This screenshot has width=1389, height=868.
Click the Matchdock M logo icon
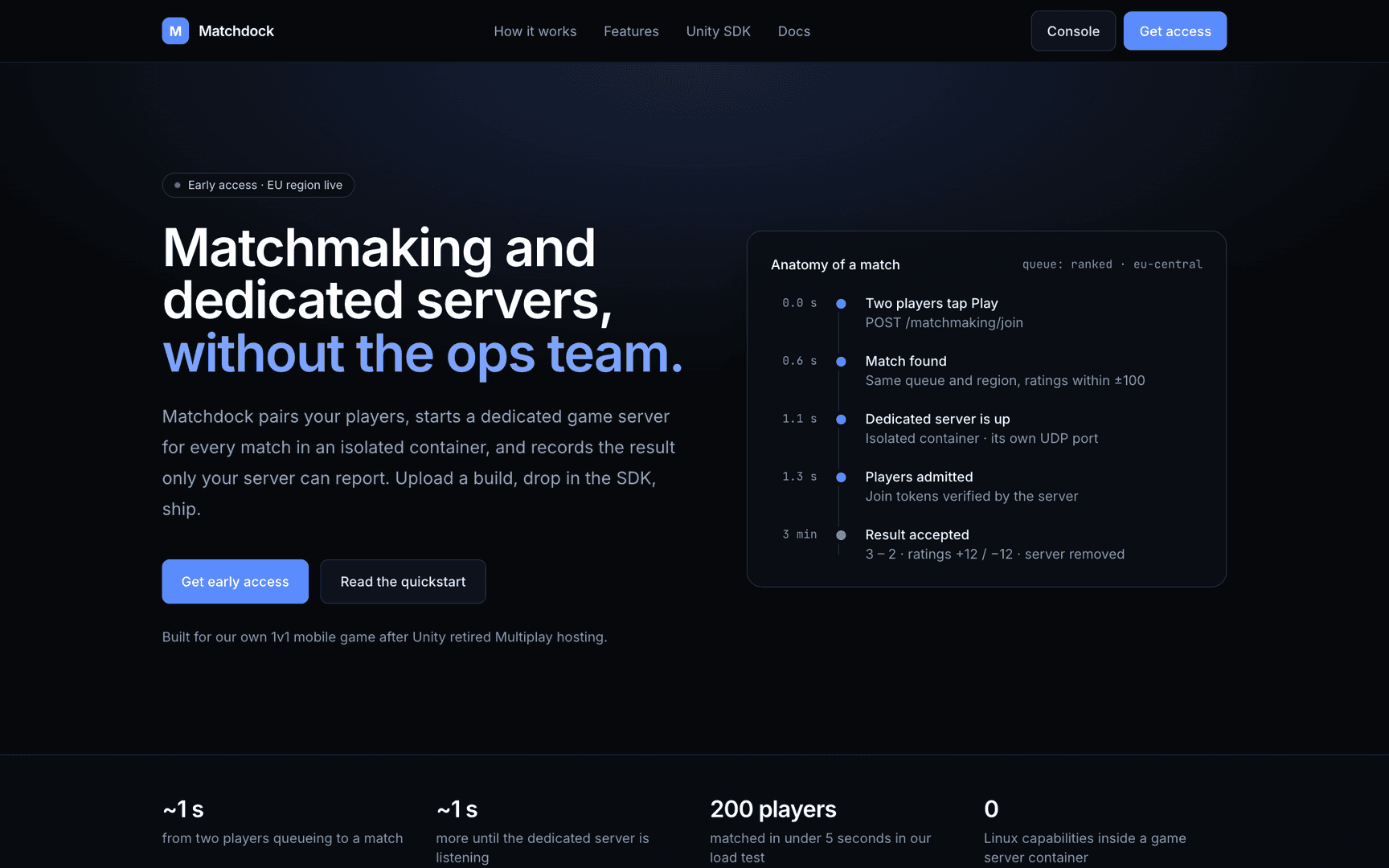pyautogui.click(x=175, y=31)
